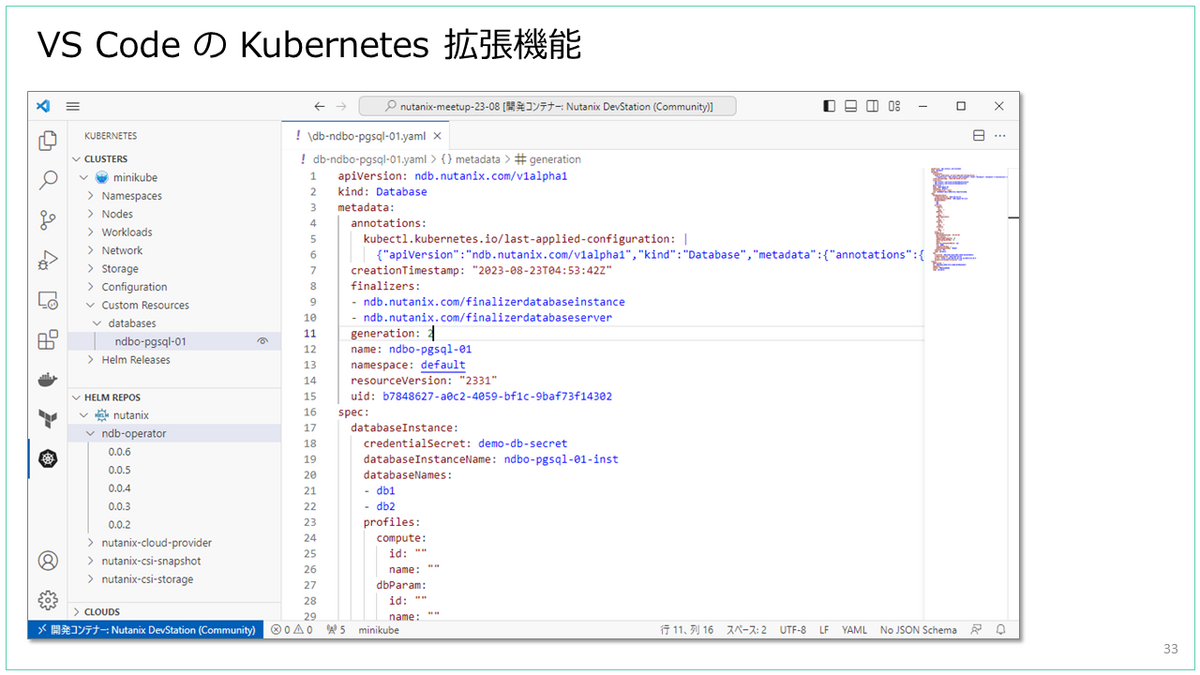Toggle the primary side bar layout icon
1200x675 pixels.
click(x=829, y=106)
